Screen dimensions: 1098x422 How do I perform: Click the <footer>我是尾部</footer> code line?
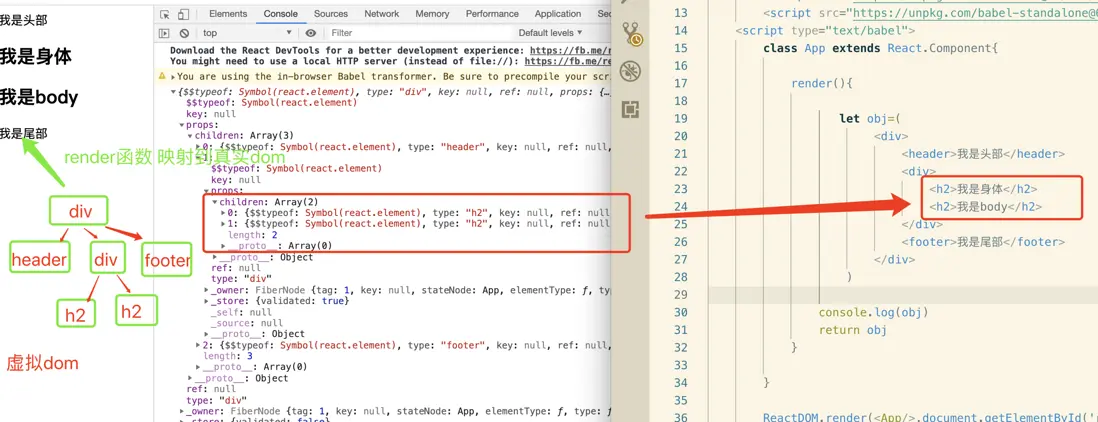[x=982, y=241]
